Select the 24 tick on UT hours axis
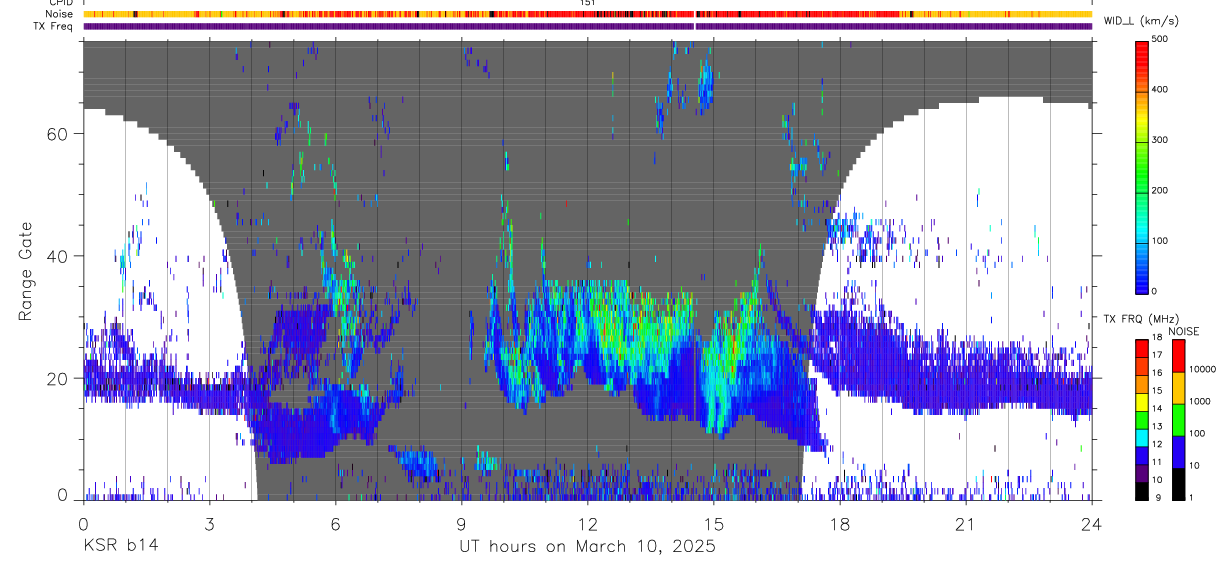1228x567 pixels. pyautogui.click(x=1091, y=523)
